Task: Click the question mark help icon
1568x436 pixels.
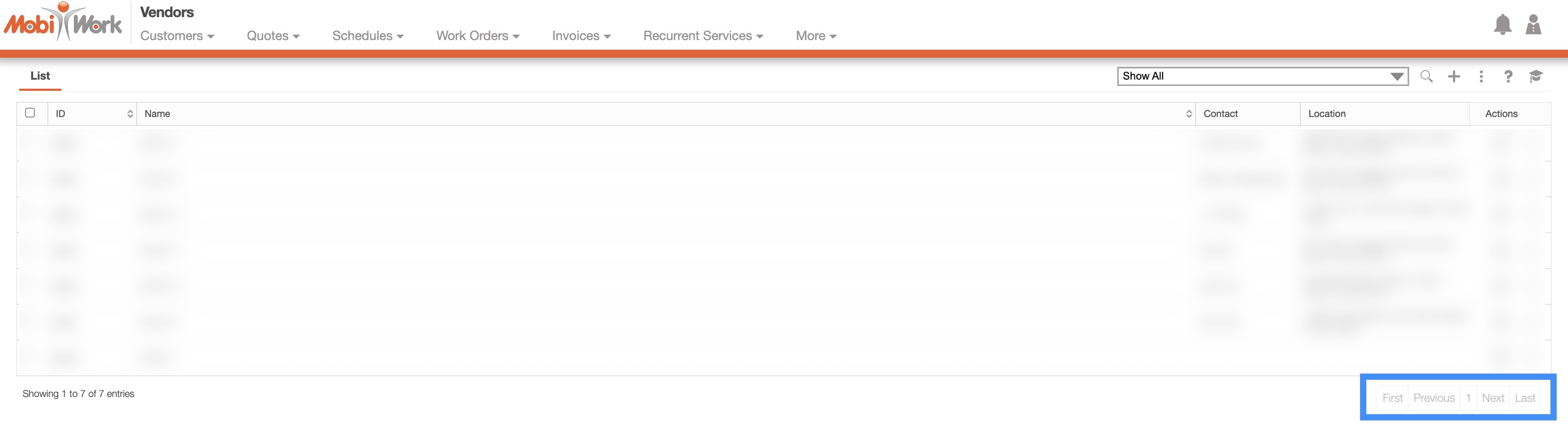Action: [1508, 76]
